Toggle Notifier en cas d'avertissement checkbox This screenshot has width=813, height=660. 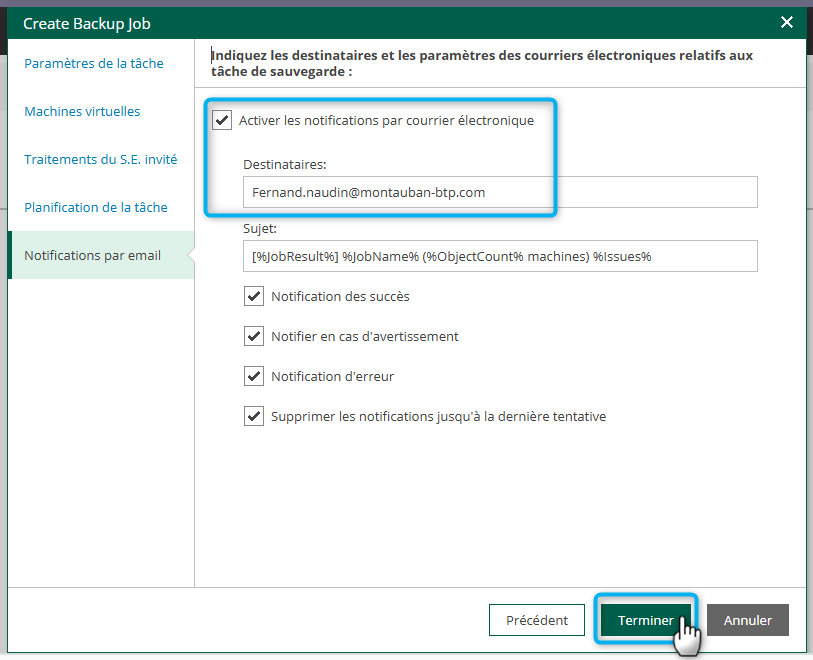coord(254,336)
